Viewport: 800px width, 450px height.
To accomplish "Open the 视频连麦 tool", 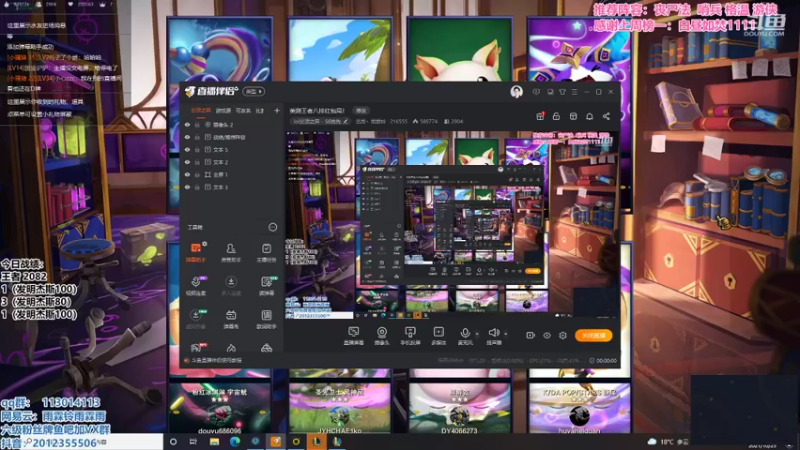I will tap(195, 286).
